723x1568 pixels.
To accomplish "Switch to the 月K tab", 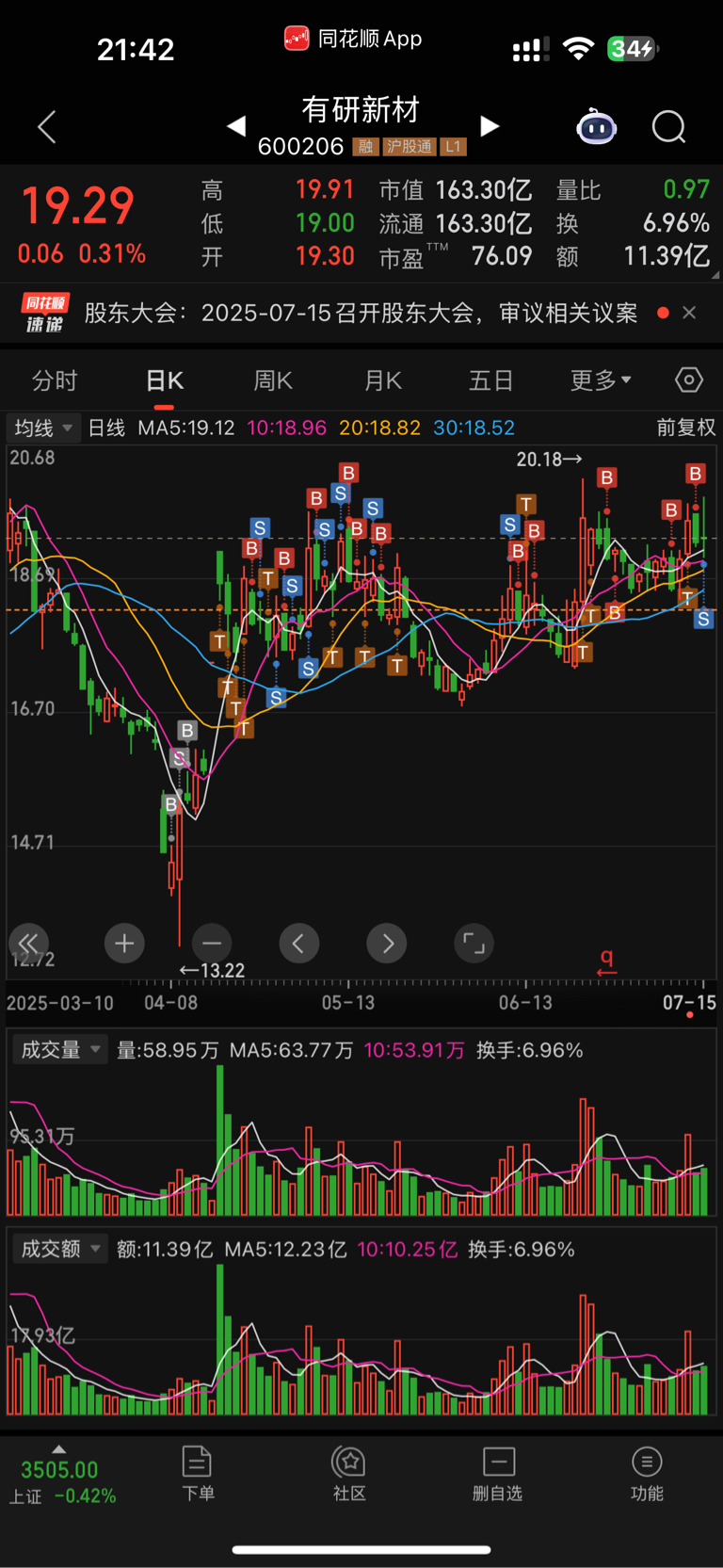I will (383, 380).
